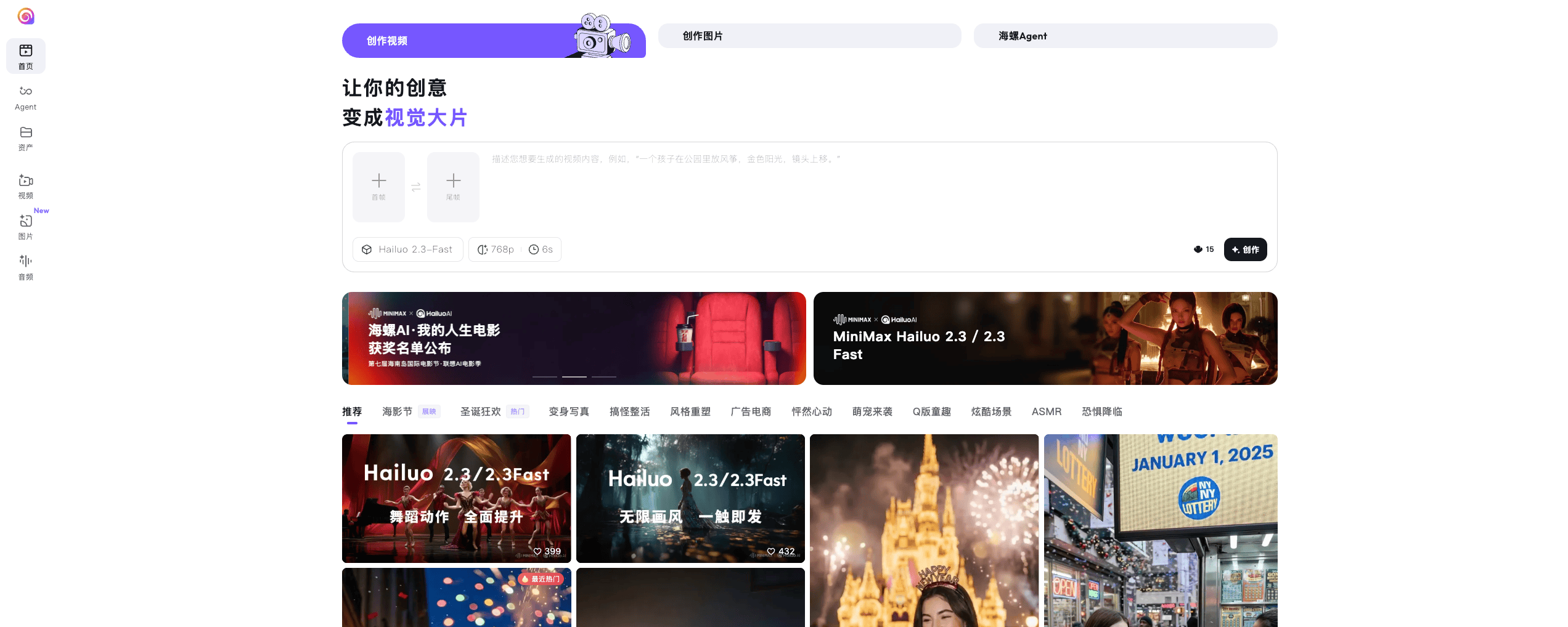Open the 舞蹈动作 全面提升 video thumbnail
The image size is (1568, 627).
(457, 498)
